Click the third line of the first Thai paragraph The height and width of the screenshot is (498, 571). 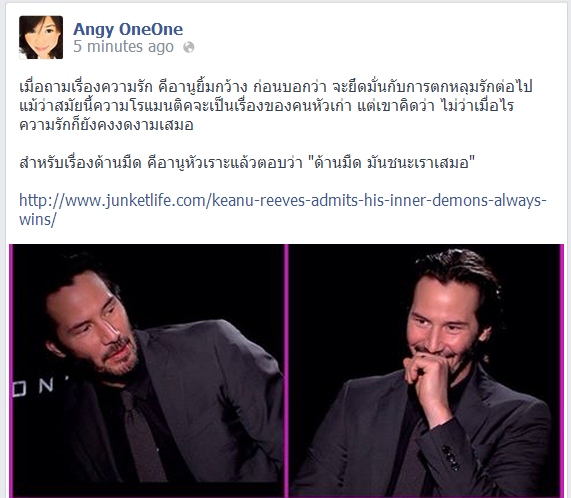point(106,125)
